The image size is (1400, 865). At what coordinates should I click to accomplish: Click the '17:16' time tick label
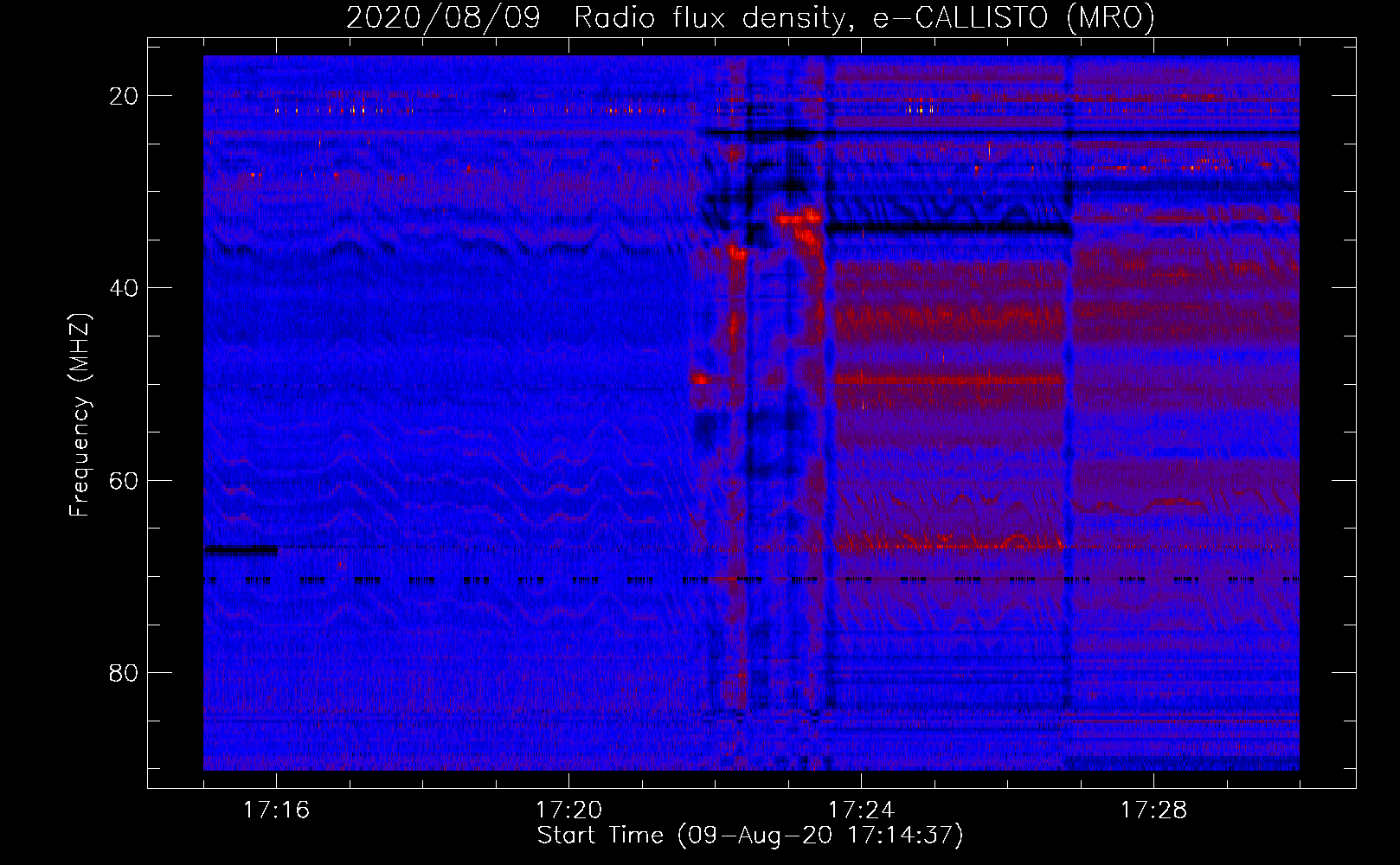click(276, 810)
